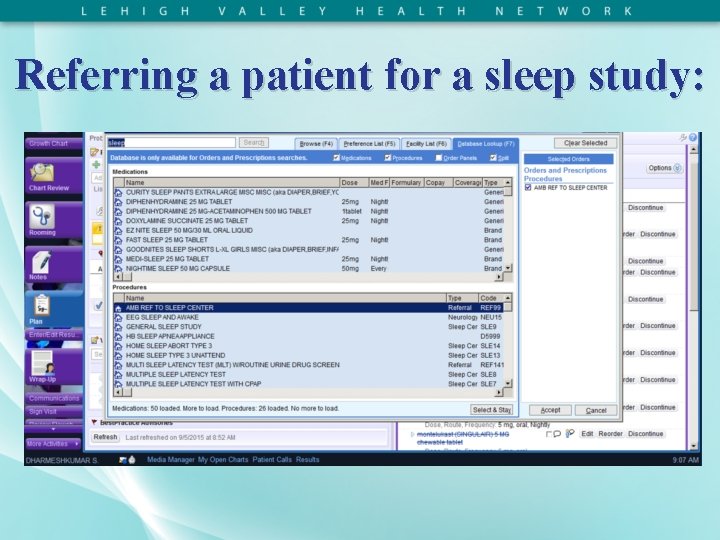The image size is (720, 540).
Task: Click the help question mark icon
Action: coord(692,137)
